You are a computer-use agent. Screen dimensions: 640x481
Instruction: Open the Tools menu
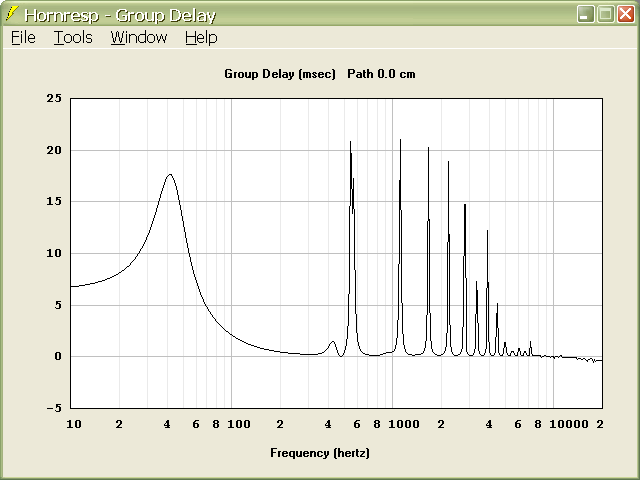(73, 38)
